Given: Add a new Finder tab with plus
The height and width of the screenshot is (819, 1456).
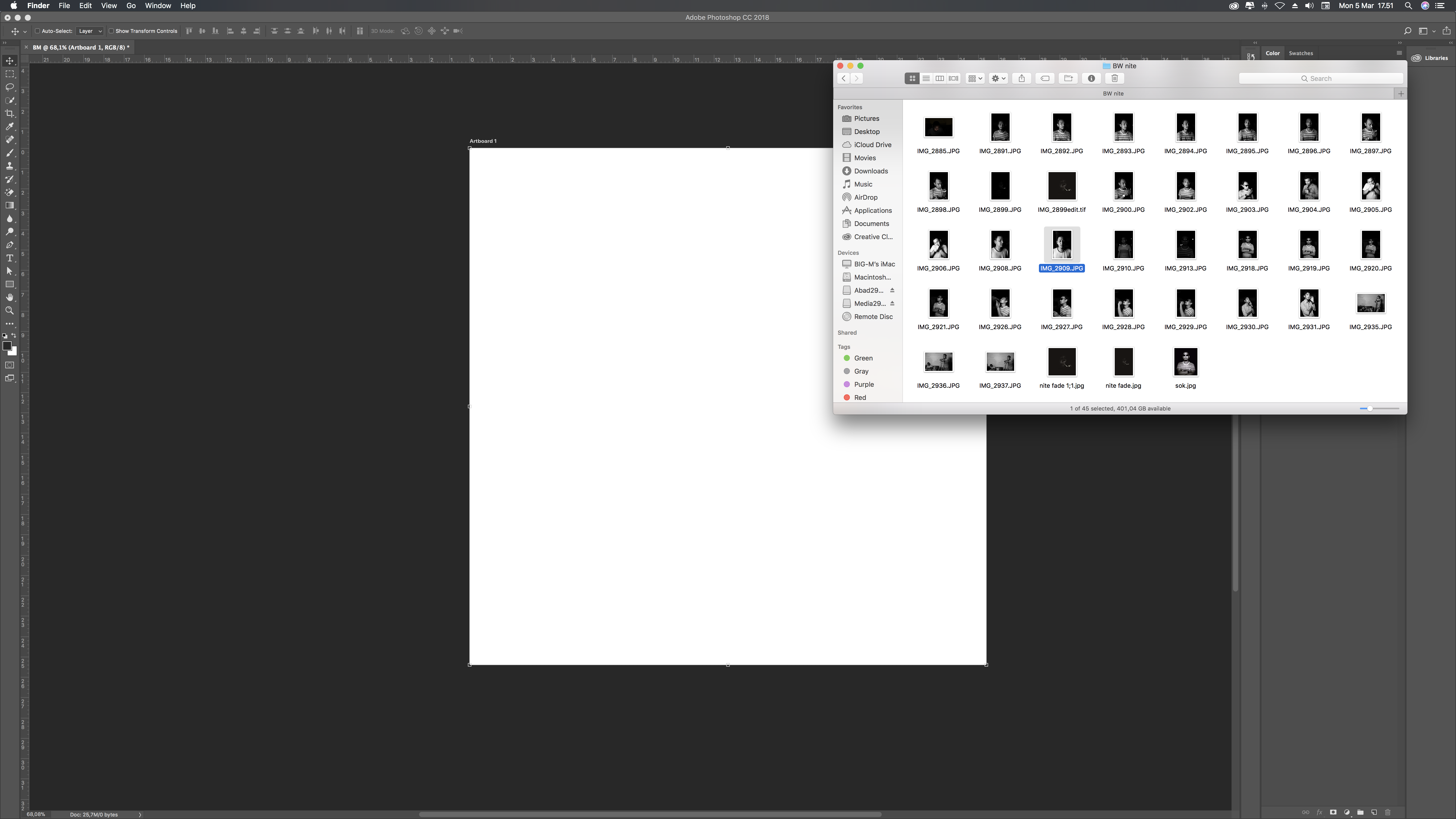Looking at the screenshot, I should (x=1401, y=94).
